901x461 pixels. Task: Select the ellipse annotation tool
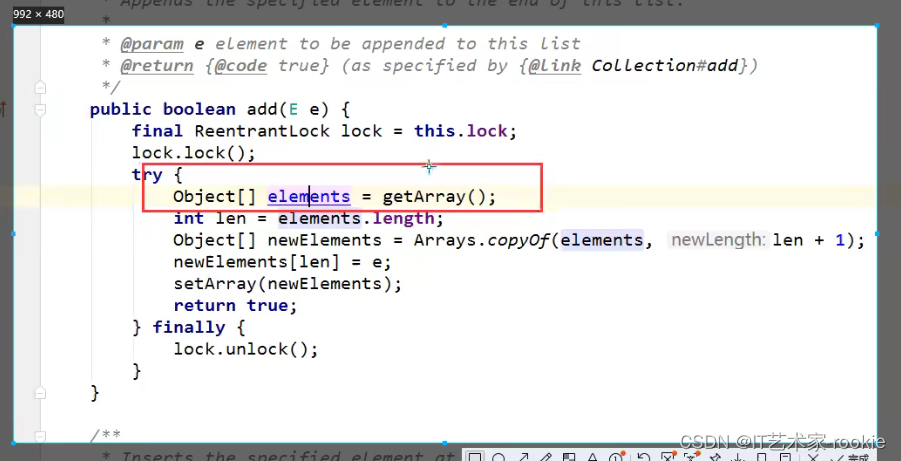click(498, 458)
